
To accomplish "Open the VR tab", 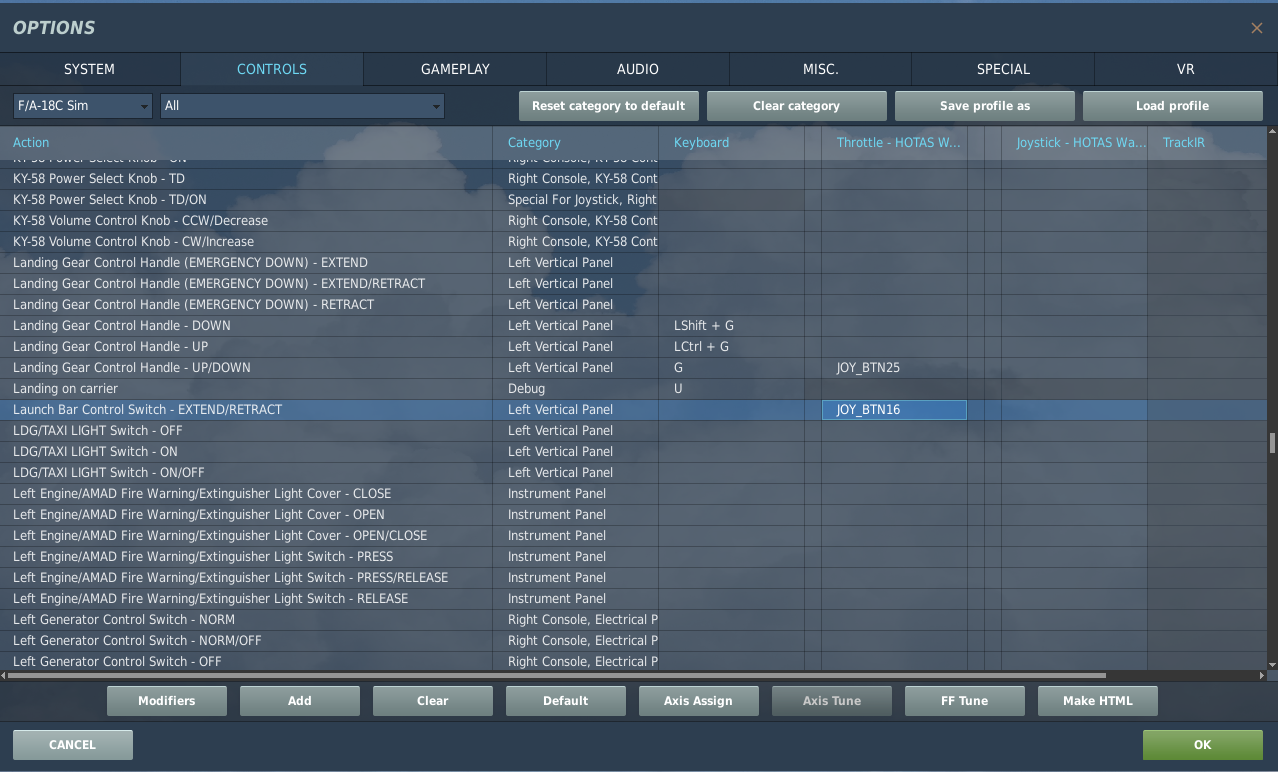I will point(1186,69).
